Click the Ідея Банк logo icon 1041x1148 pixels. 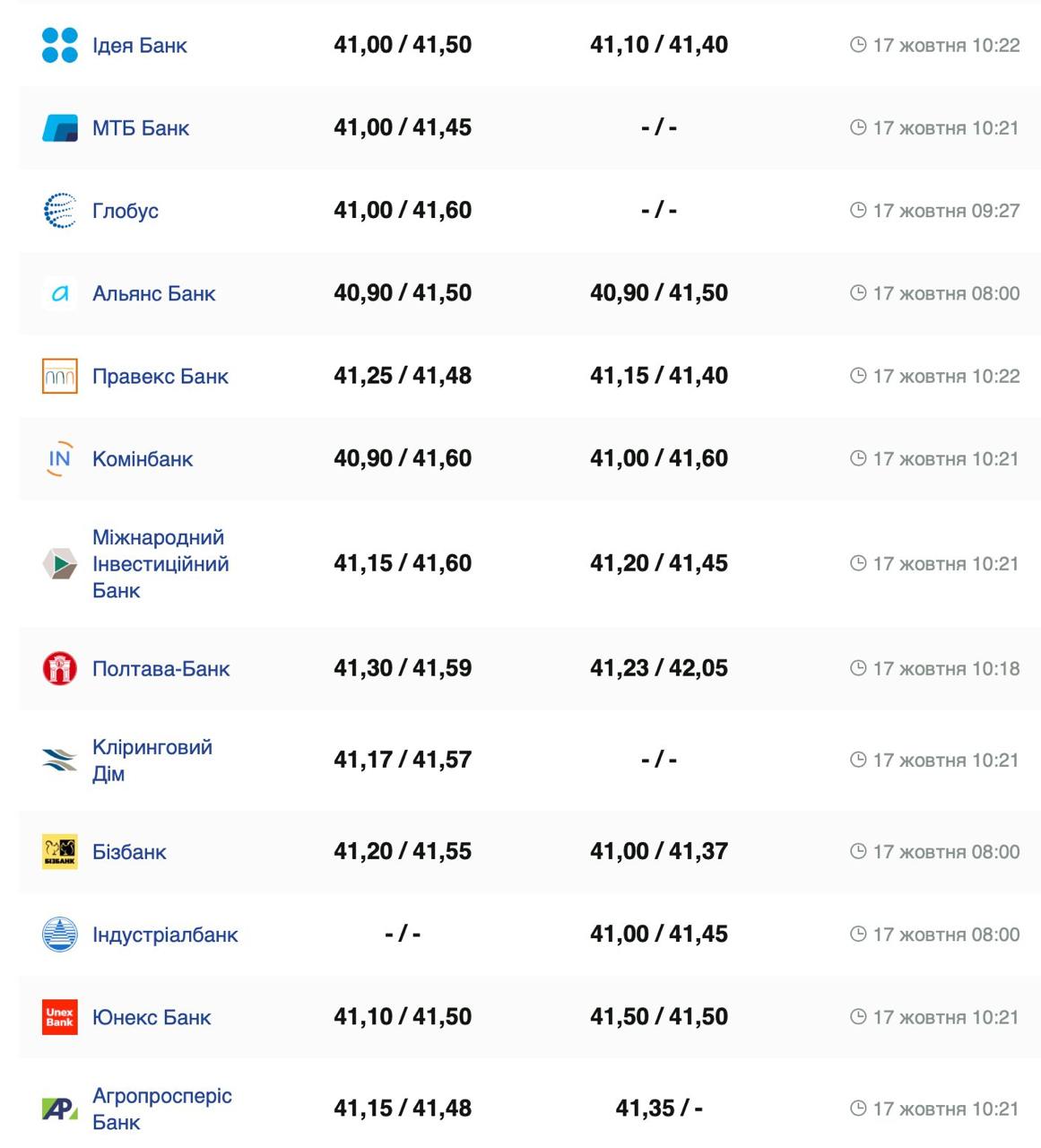point(60,45)
